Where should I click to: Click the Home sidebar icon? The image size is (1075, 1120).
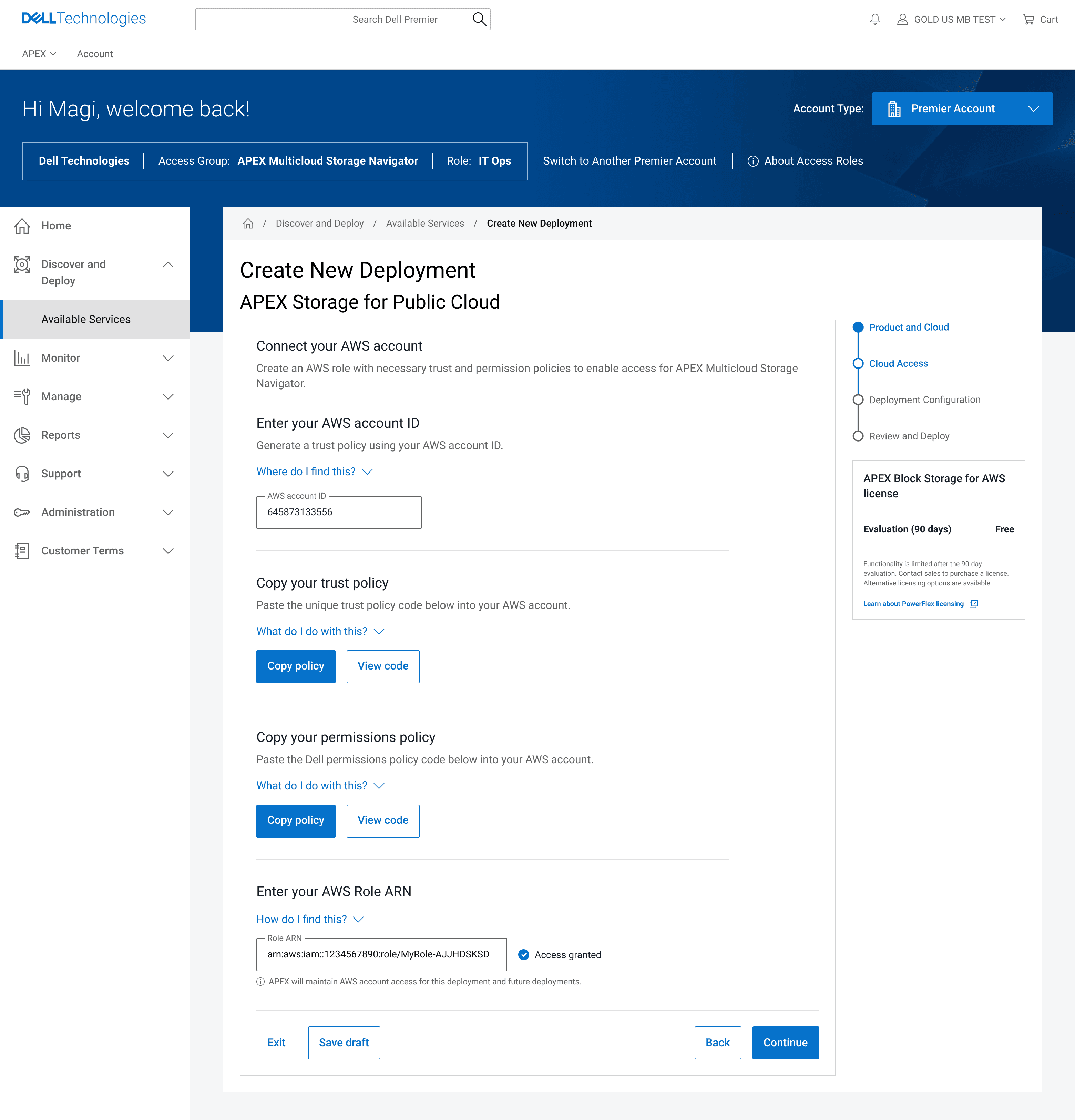tap(22, 226)
